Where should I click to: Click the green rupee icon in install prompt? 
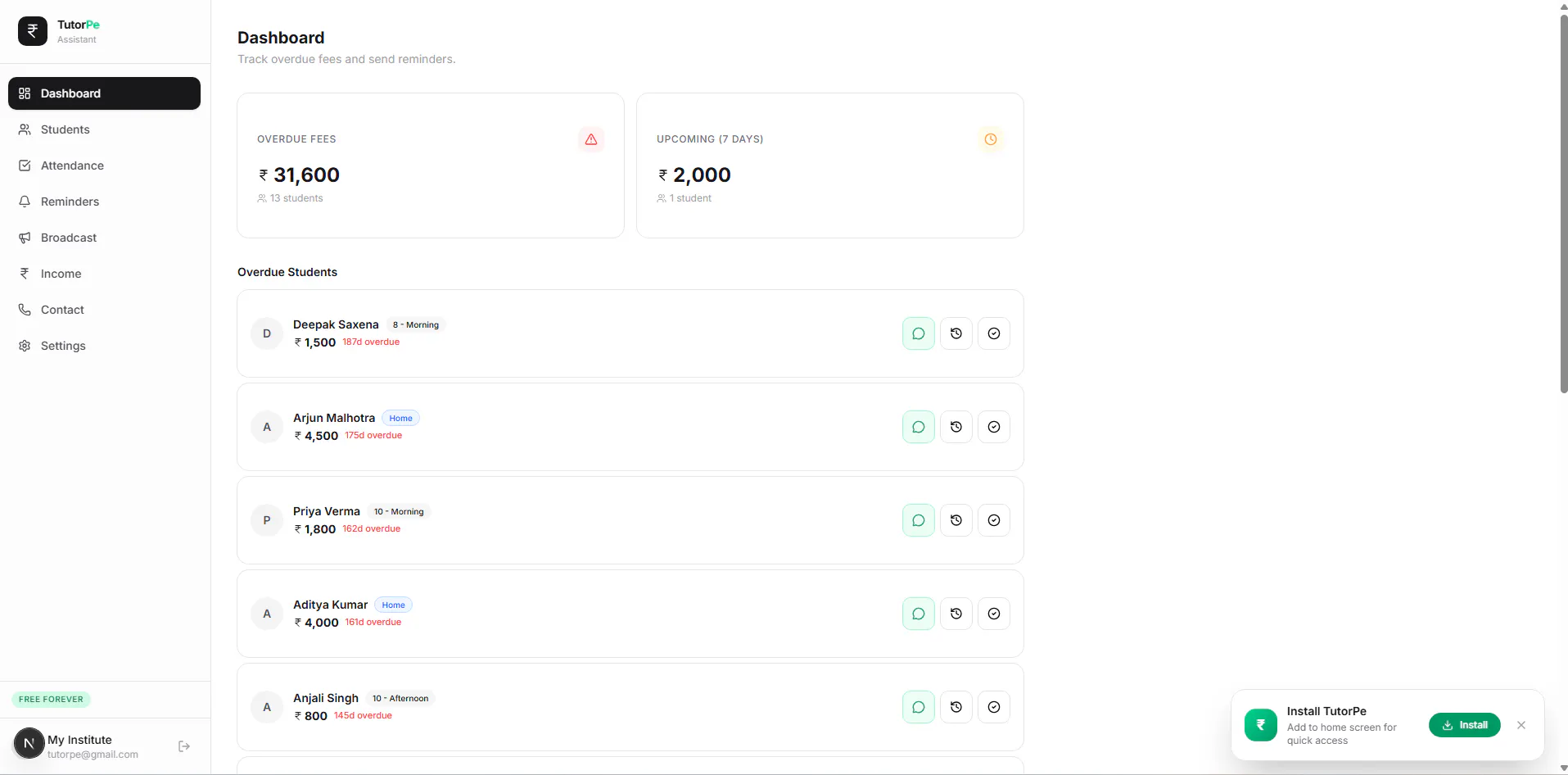[1260, 725]
